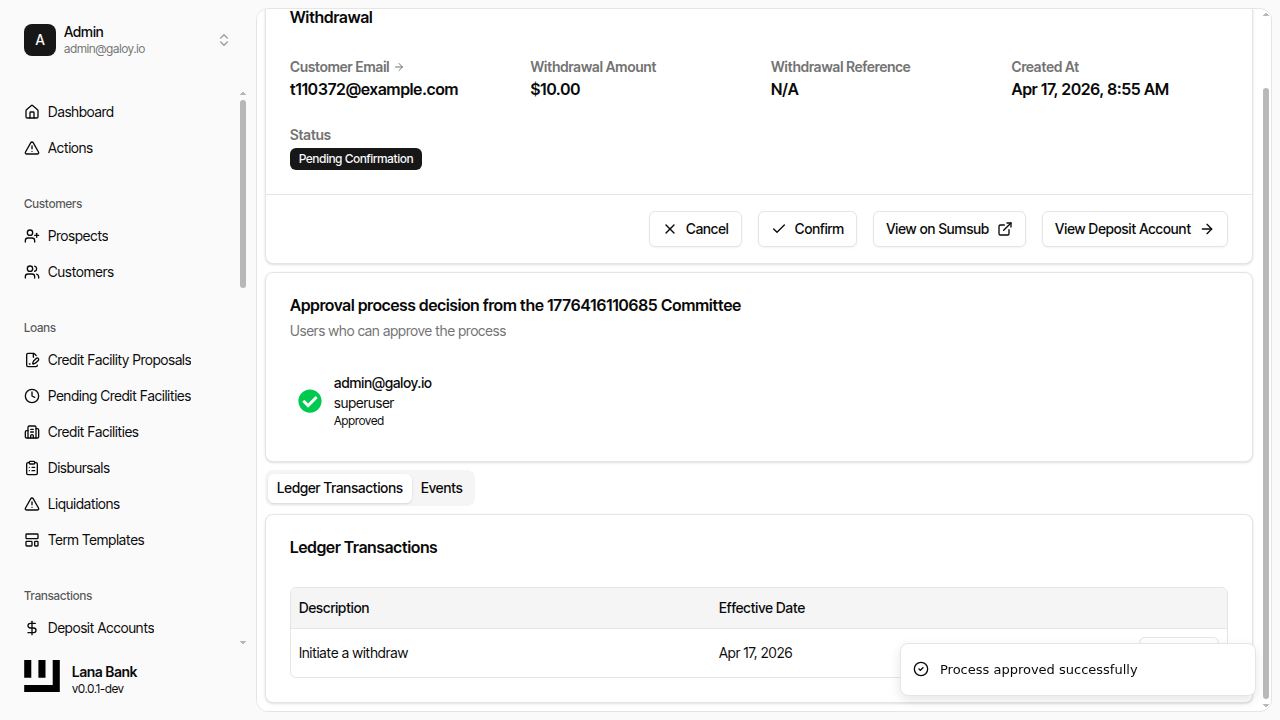The width and height of the screenshot is (1280, 720).
Task: Confirm the $10.00 withdrawal
Action: pyautogui.click(x=807, y=229)
